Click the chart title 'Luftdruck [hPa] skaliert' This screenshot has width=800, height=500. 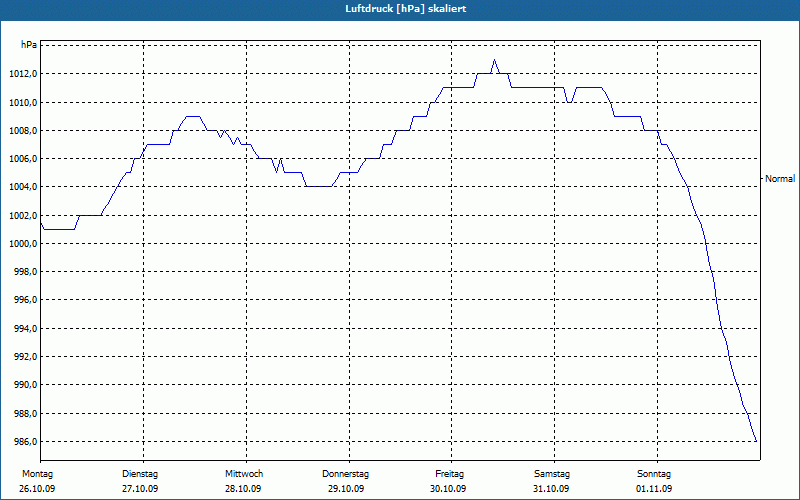tap(406, 9)
